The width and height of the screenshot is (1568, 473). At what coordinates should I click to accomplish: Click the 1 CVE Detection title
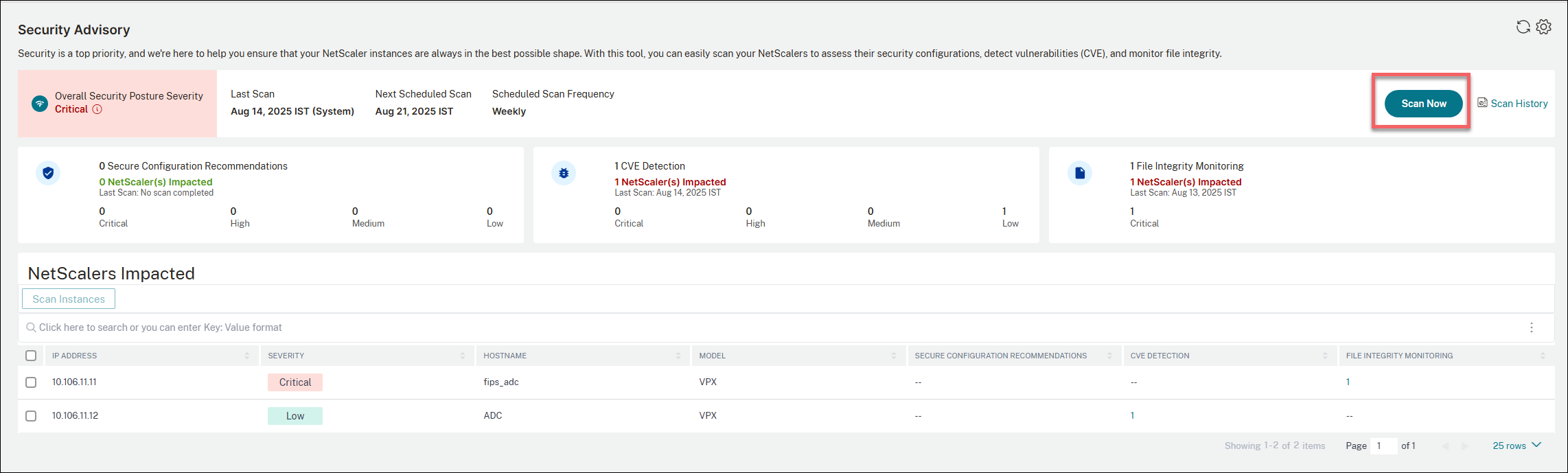649,166
